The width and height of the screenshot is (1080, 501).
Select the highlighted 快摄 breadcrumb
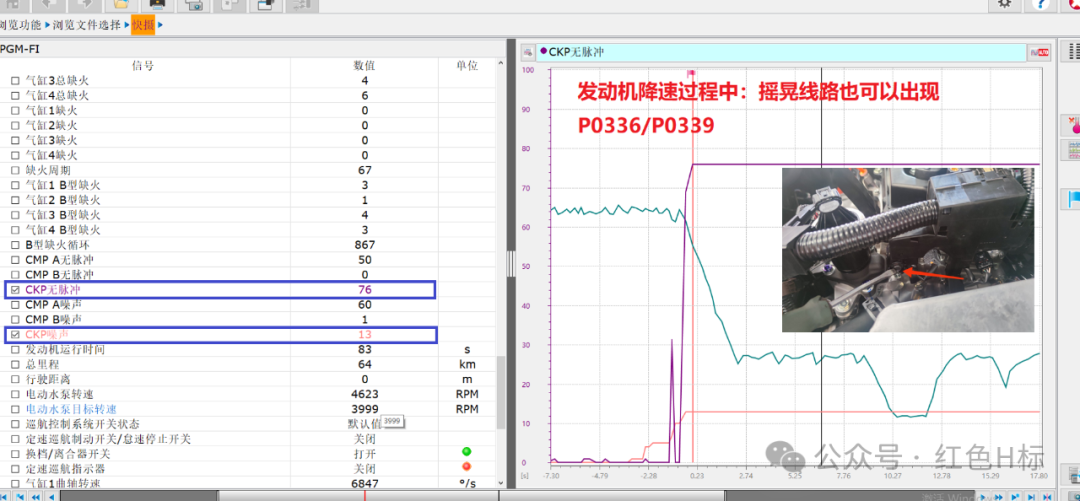143,25
